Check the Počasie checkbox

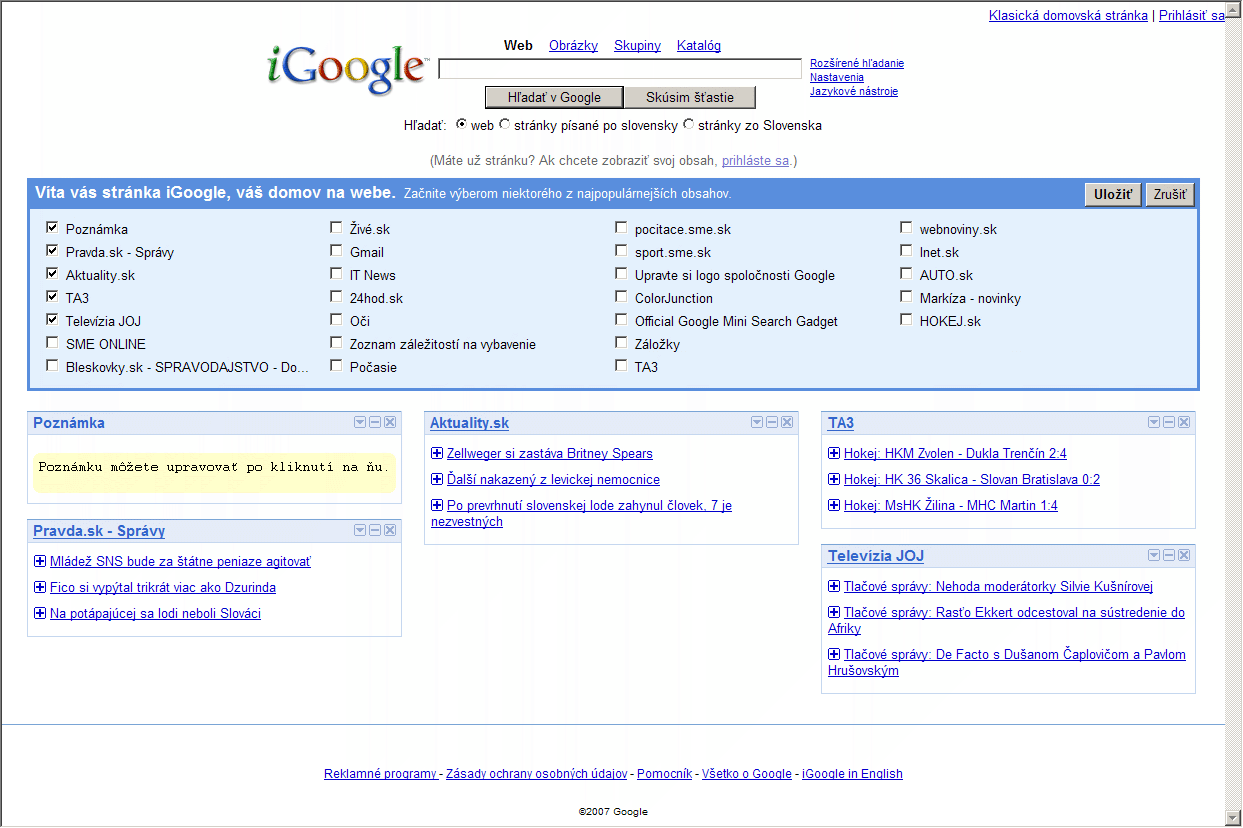(x=336, y=366)
